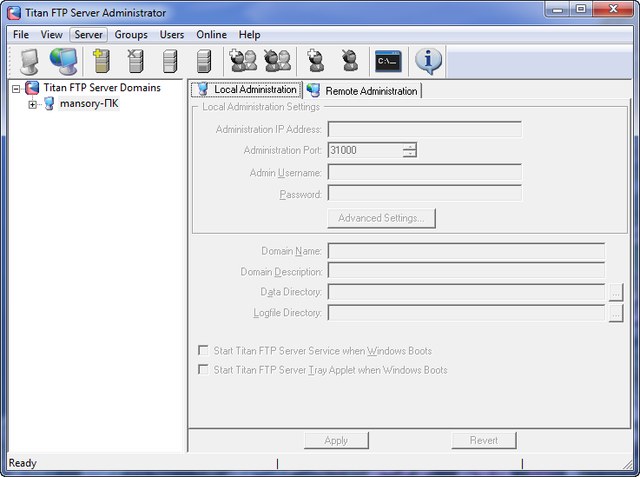
Task: Browse for the Logfile Directory
Action: click(616, 313)
